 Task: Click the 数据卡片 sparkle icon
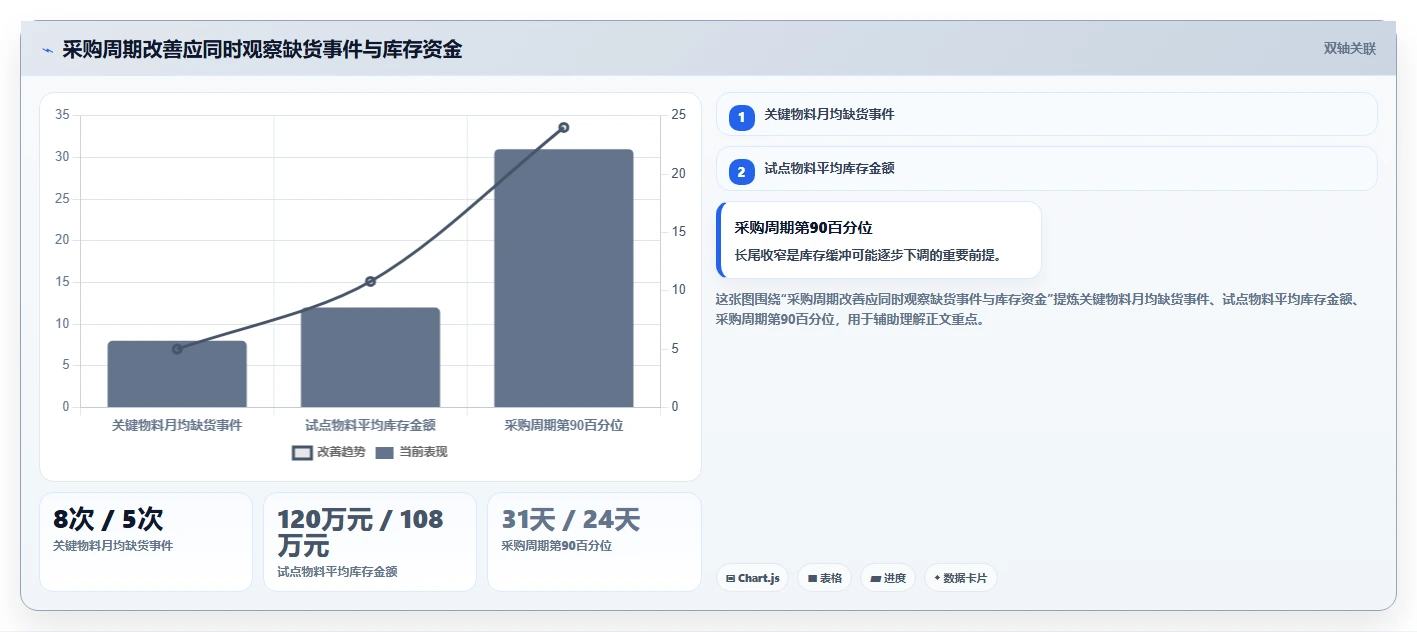click(x=937, y=578)
